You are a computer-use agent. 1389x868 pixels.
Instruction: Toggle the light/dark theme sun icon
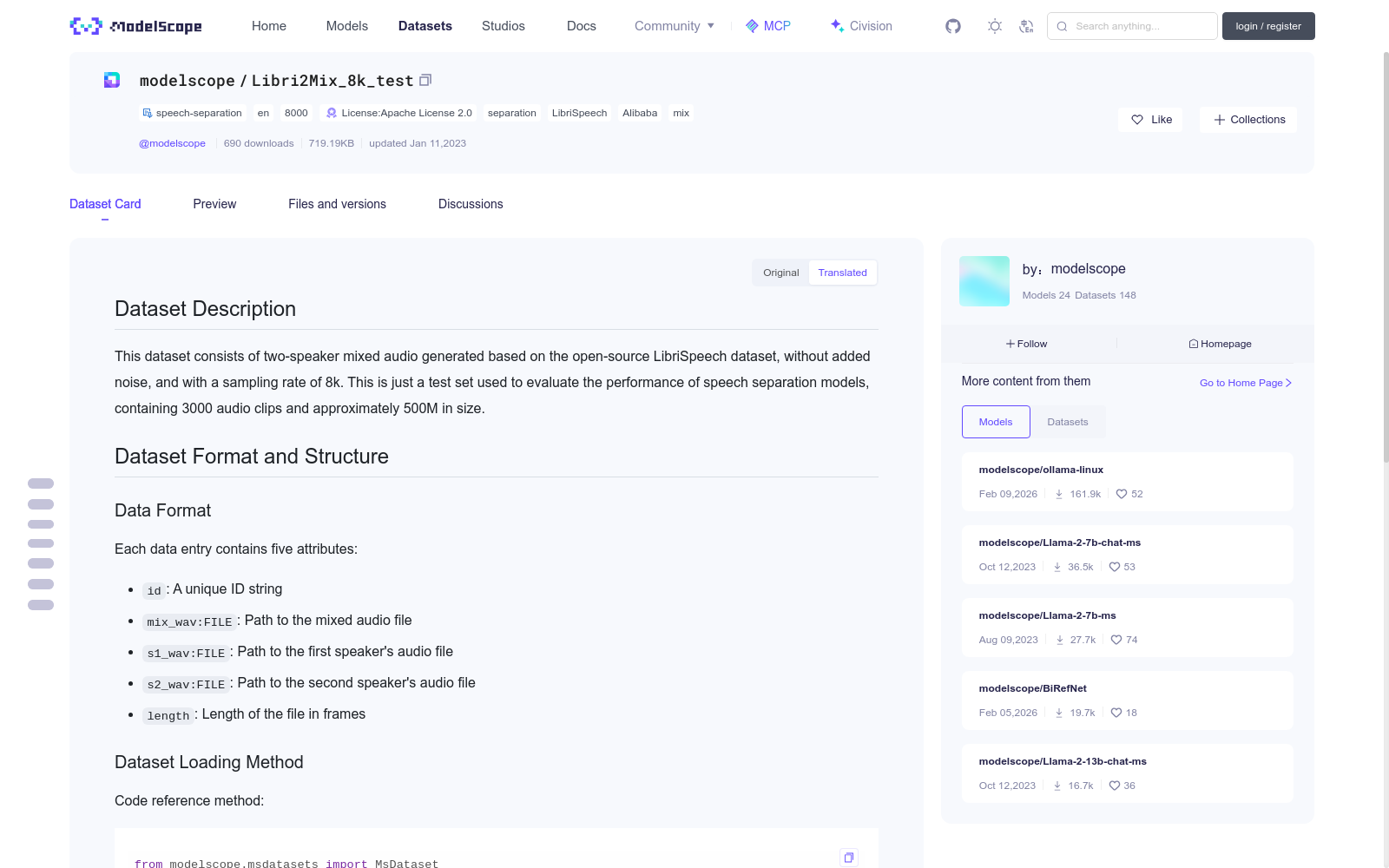tap(995, 26)
